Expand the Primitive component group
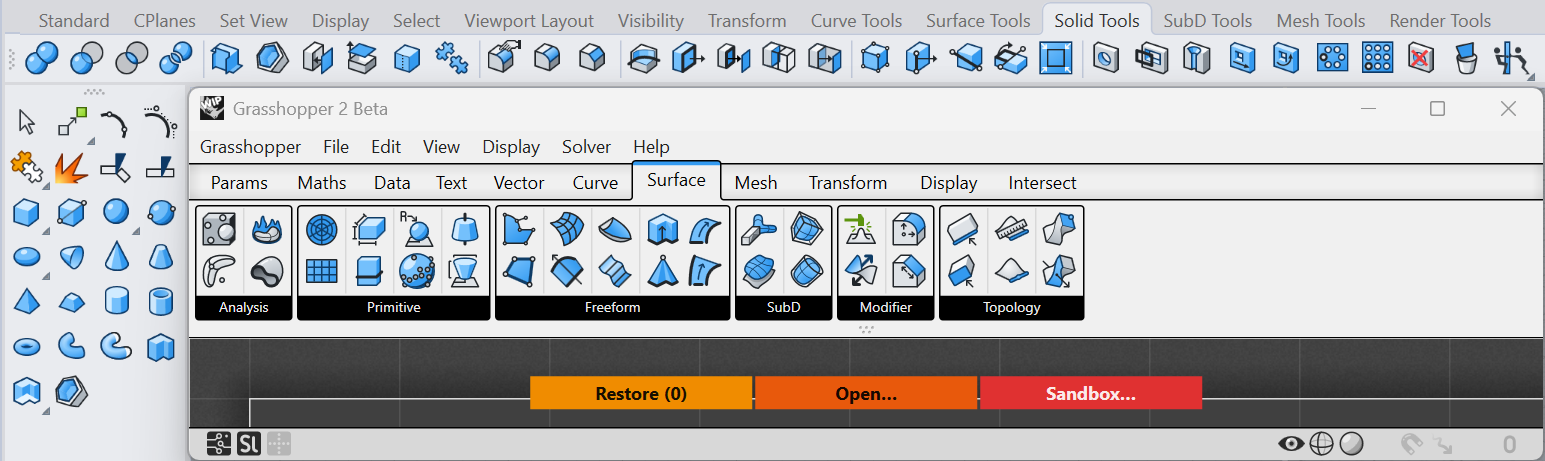The height and width of the screenshot is (461, 1545). coord(394,308)
